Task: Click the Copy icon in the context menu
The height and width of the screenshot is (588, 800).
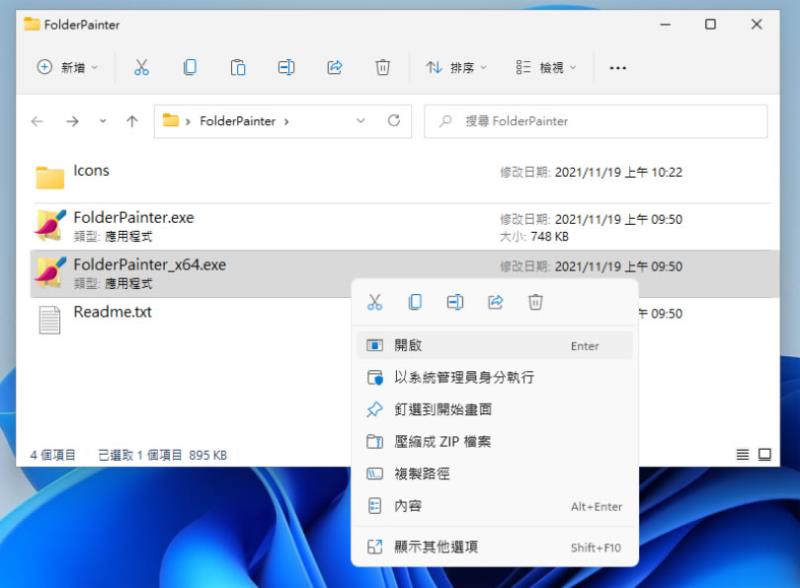Action: [x=415, y=302]
